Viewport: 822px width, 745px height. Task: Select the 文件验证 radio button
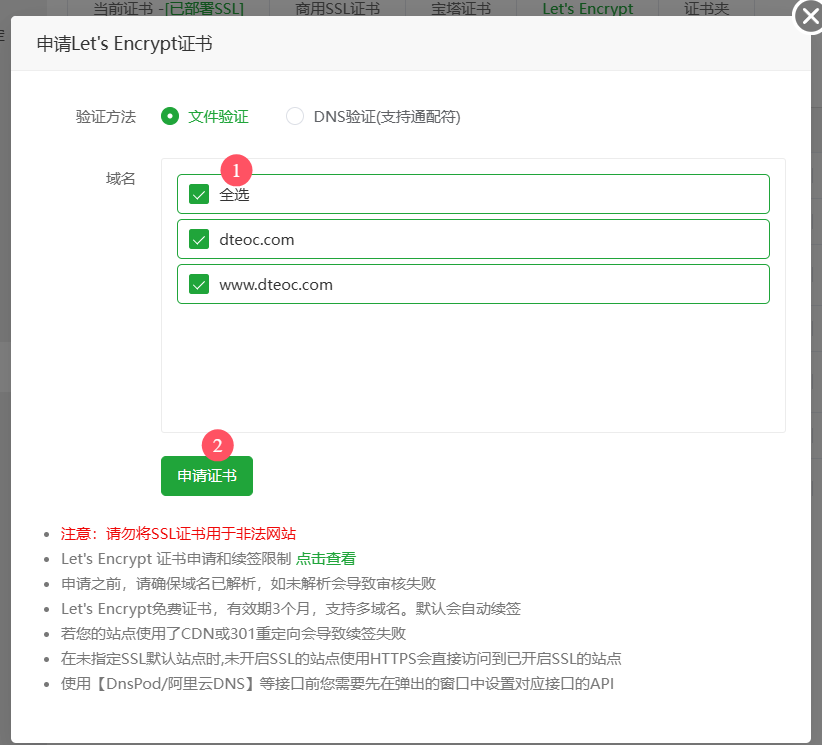(170, 116)
